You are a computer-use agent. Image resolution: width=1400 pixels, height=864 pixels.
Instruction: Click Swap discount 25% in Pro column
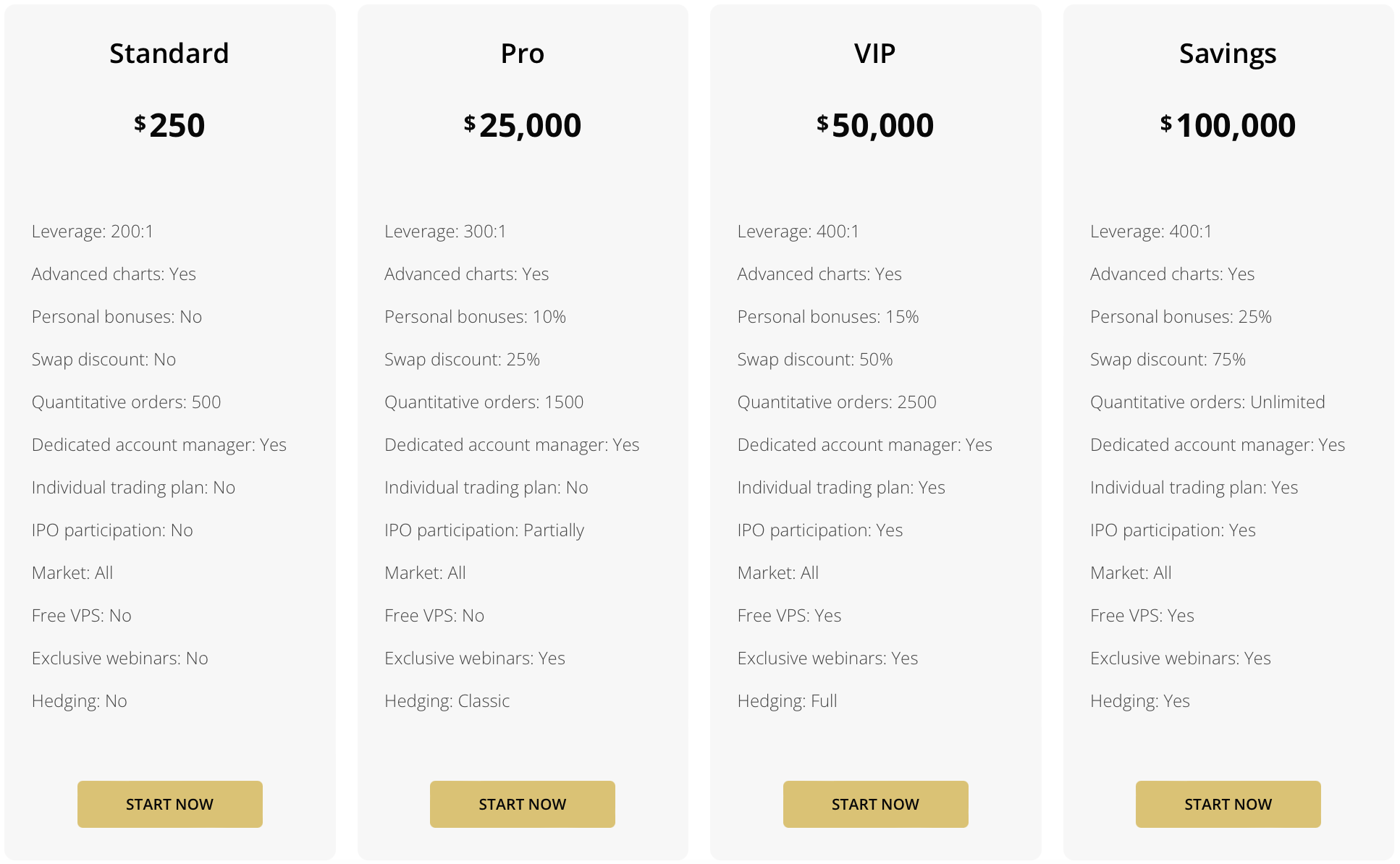461,359
